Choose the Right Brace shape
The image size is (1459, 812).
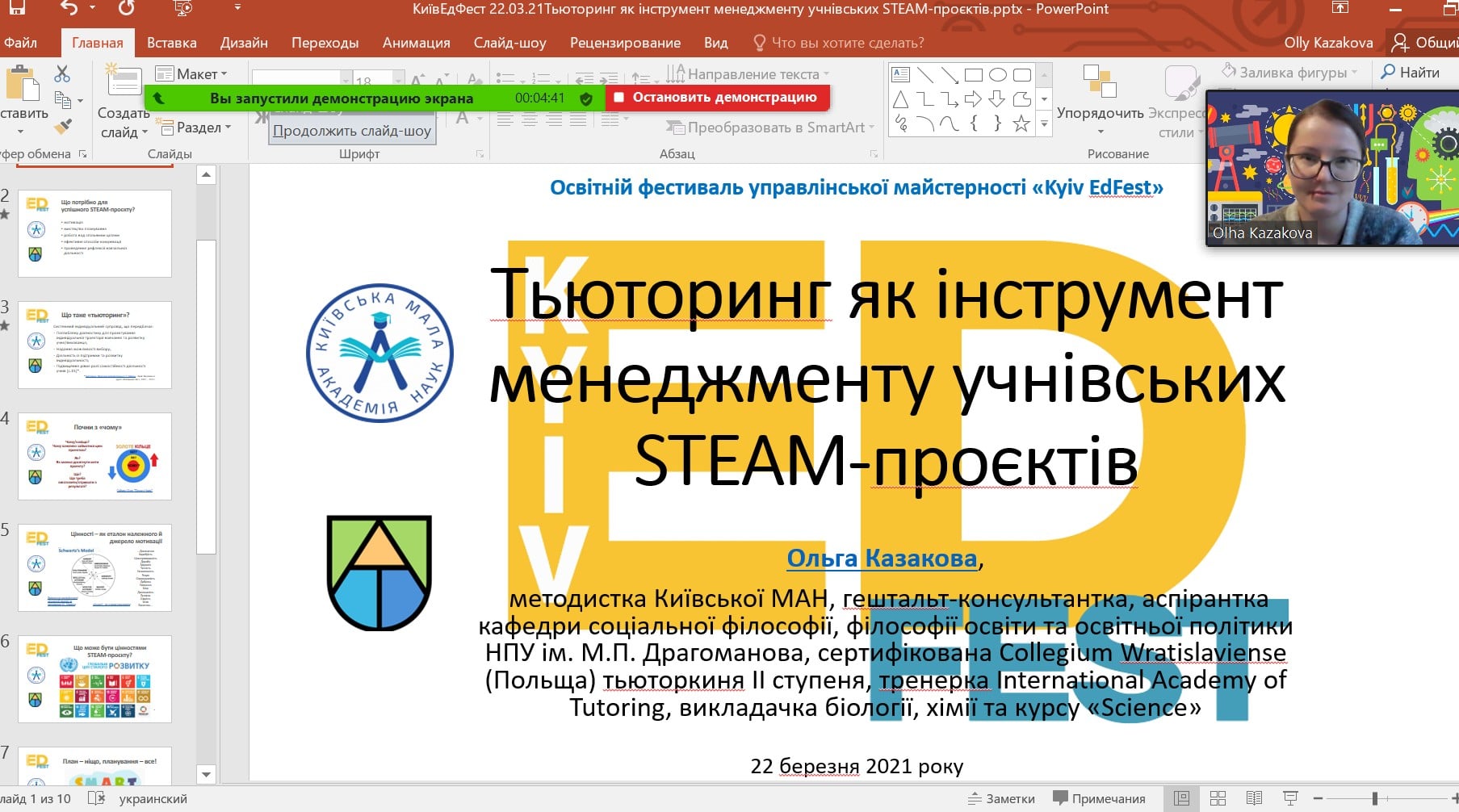[x=998, y=123]
